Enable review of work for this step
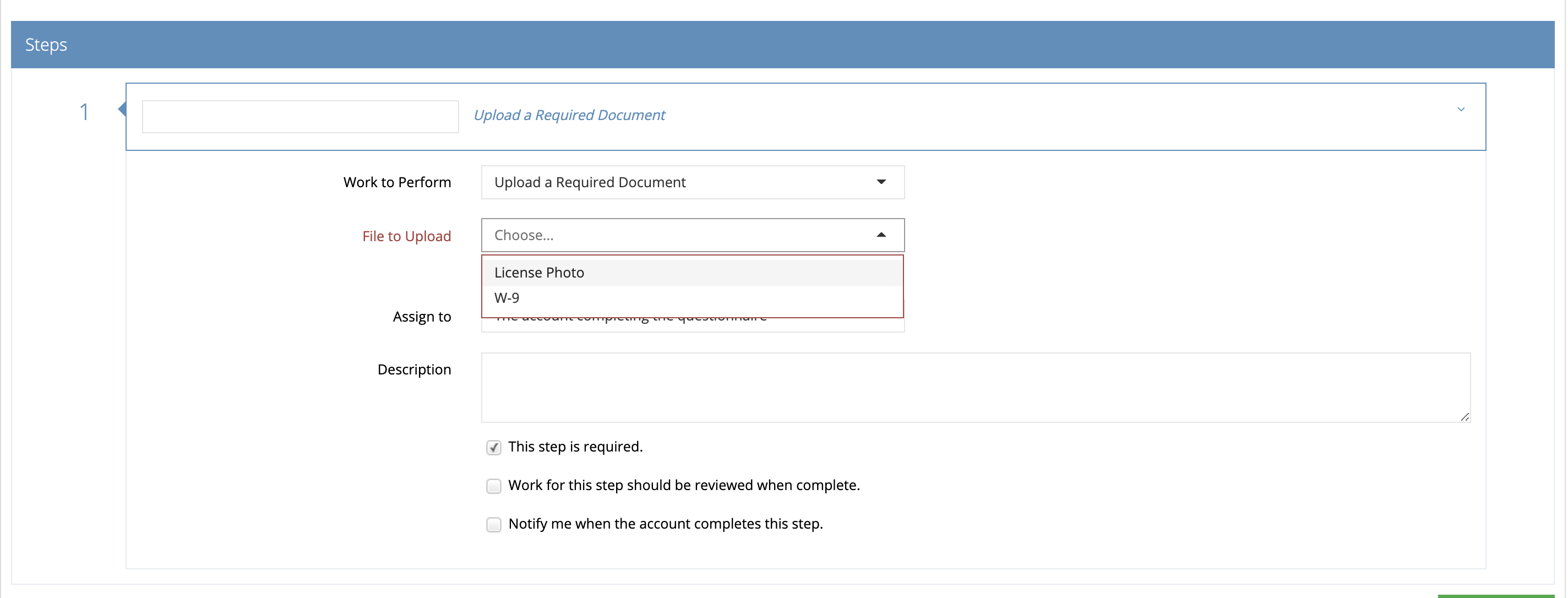The image size is (1568, 598). (493, 486)
